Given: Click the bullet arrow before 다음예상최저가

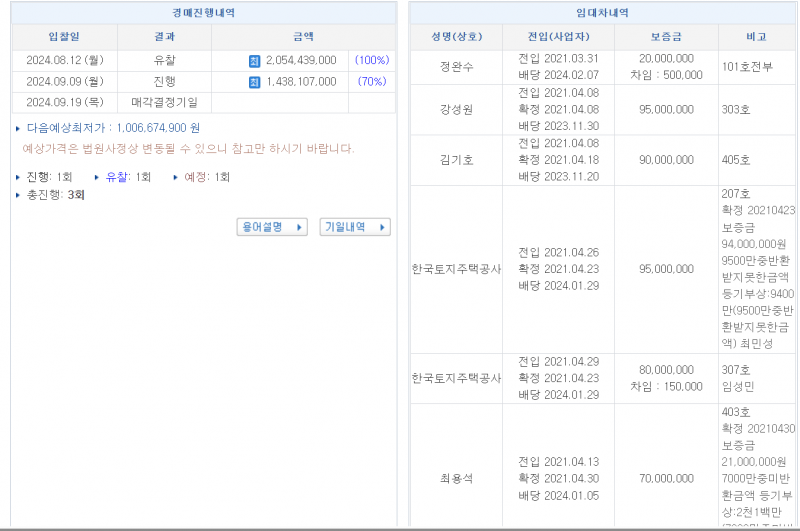Looking at the screenshot, I should (18, 129).
